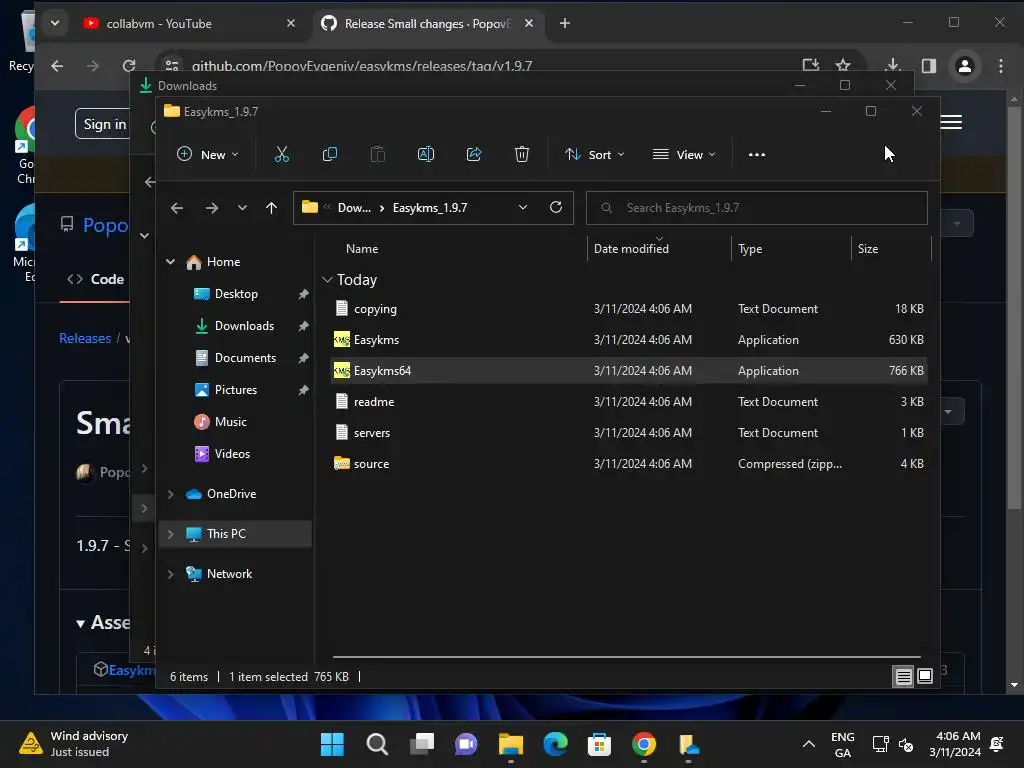
Task: Select Music in navigation pane
Action: coord(231,422)
